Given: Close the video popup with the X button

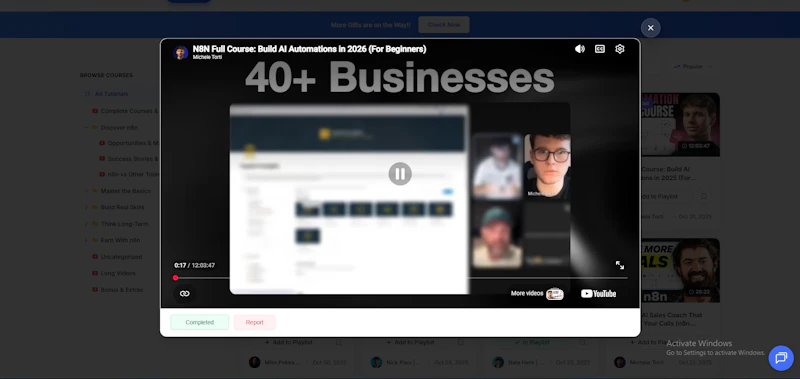Looking at the screenshot, I should [x=651, y=28].
